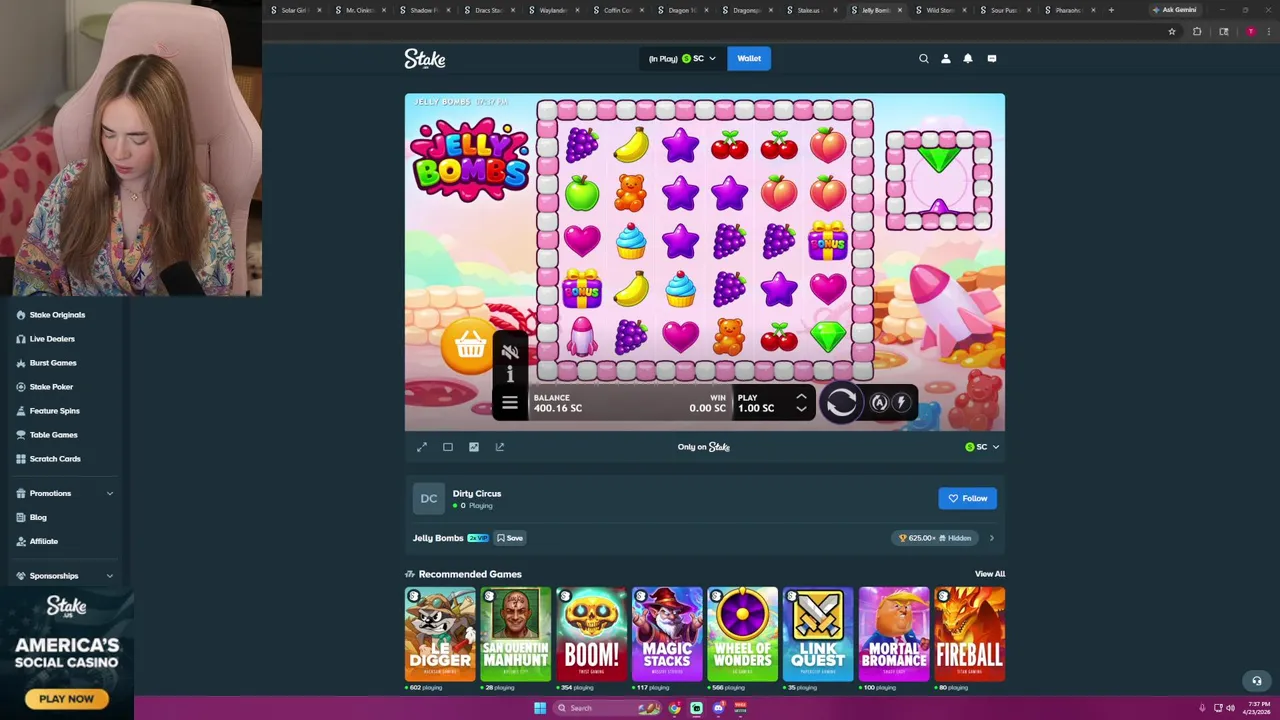
Task: Open the live support headset icon
Action: click(1257, 681)
